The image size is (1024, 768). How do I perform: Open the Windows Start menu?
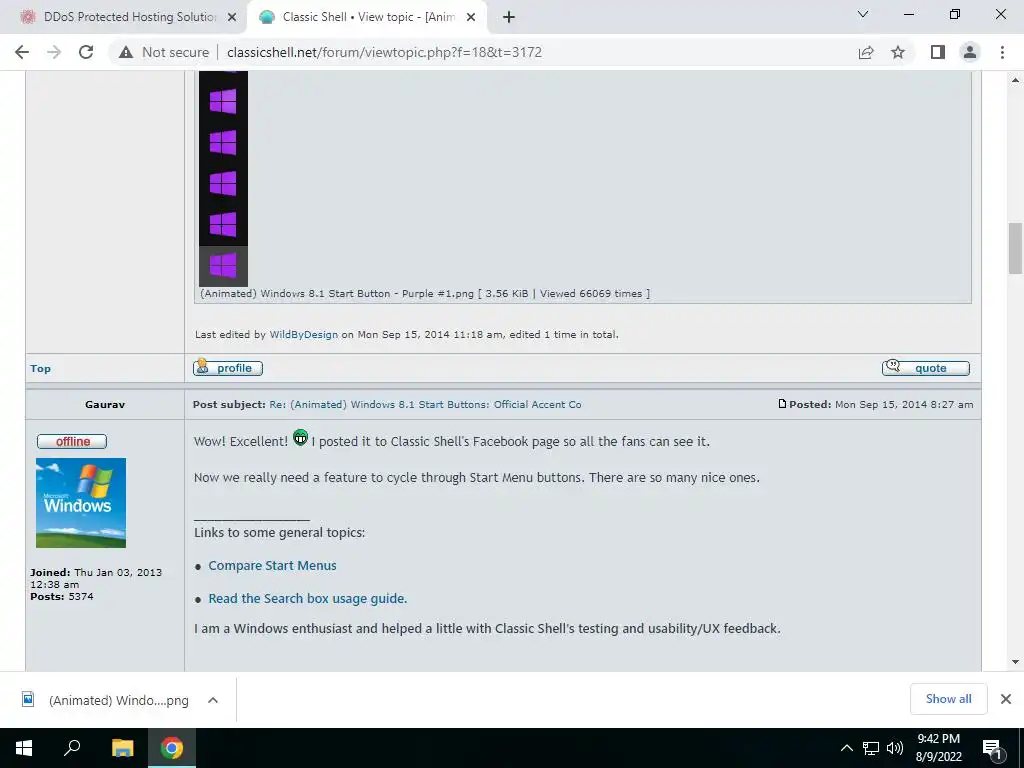click(x=24, y=748)
